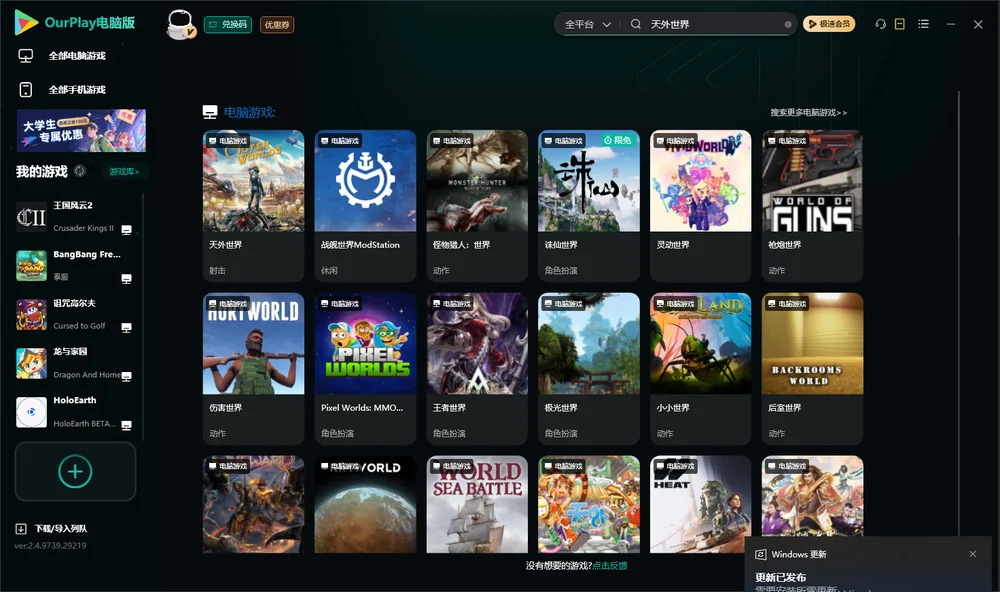This screenshot has width=1000, height=592.
Task: Open the 小小世界 game card
Action: tap(700, 368)
